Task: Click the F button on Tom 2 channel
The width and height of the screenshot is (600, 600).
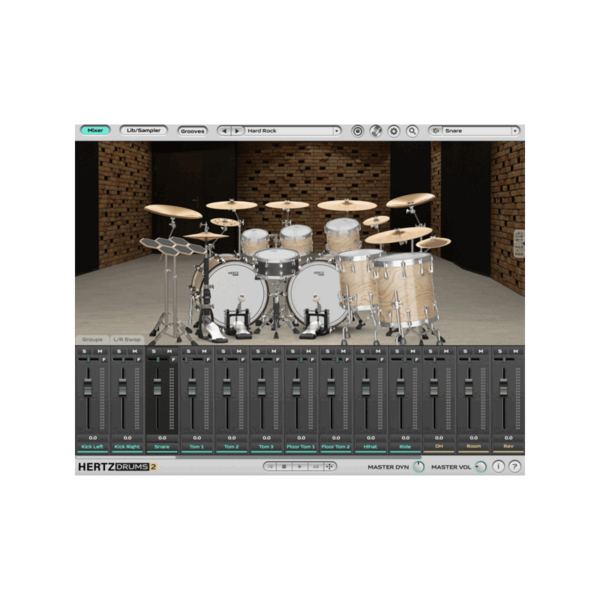Action: (x=243, y=360)
